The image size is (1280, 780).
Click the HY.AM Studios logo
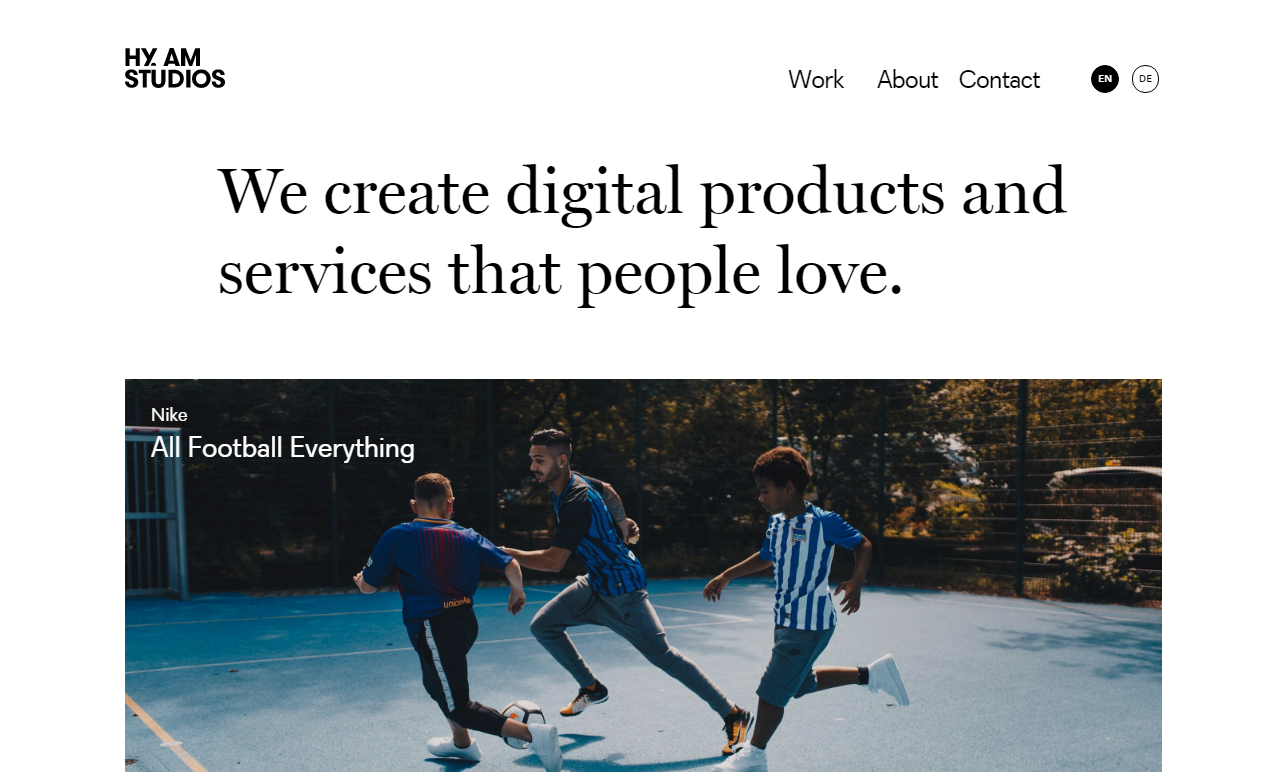[x=175, y=68]
